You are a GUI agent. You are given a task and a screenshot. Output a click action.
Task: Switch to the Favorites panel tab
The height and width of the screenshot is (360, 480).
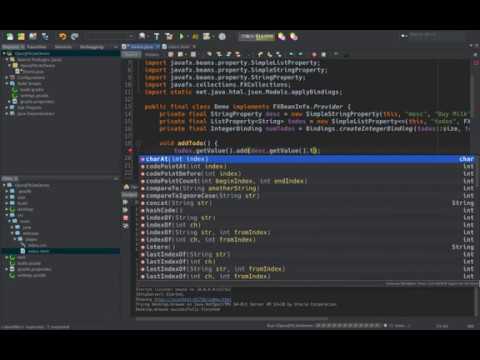tap(37, 47)
